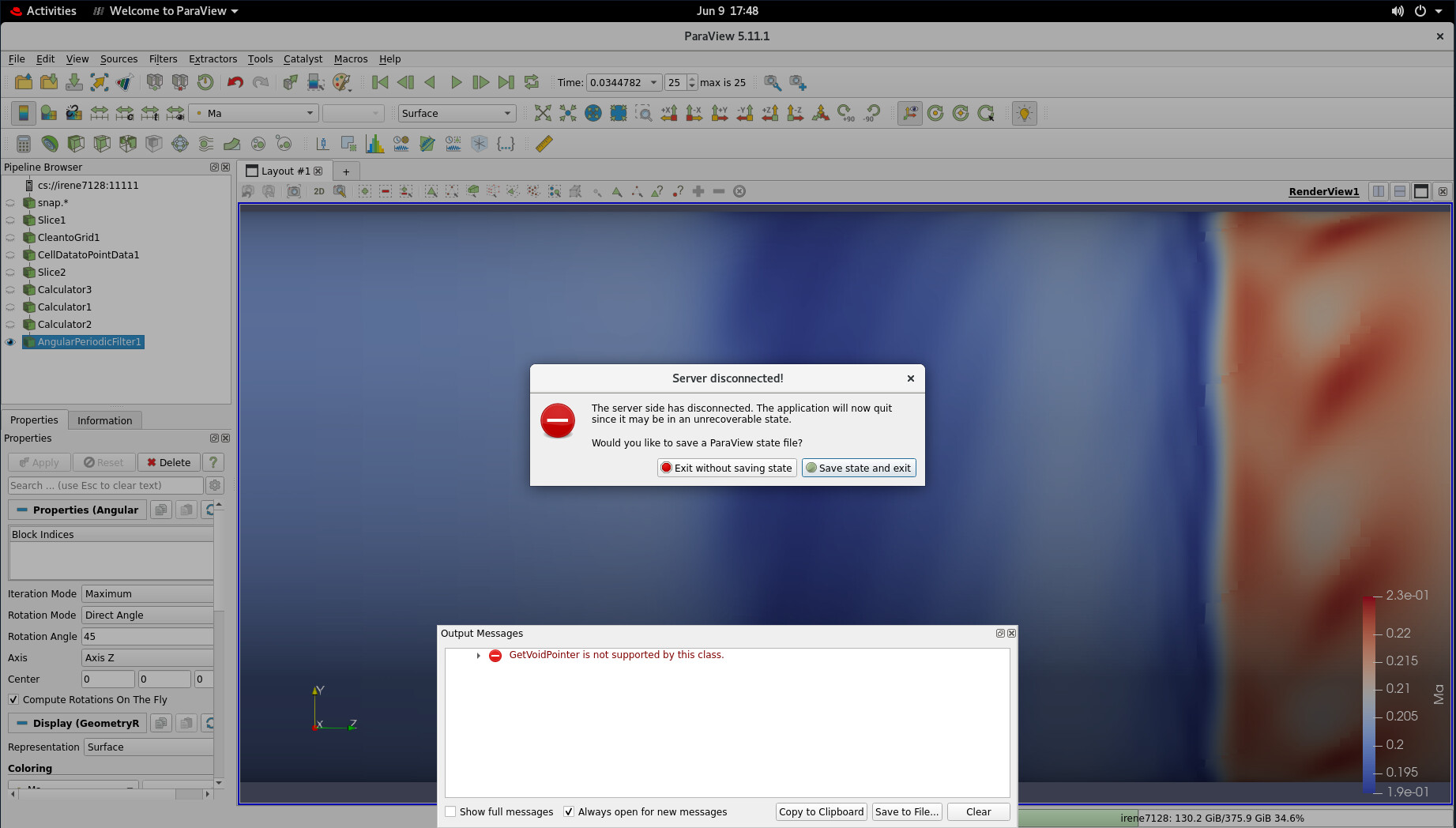Click the Stream Tracer icon
Screen dimensions: 1456x828
point(206,144)
